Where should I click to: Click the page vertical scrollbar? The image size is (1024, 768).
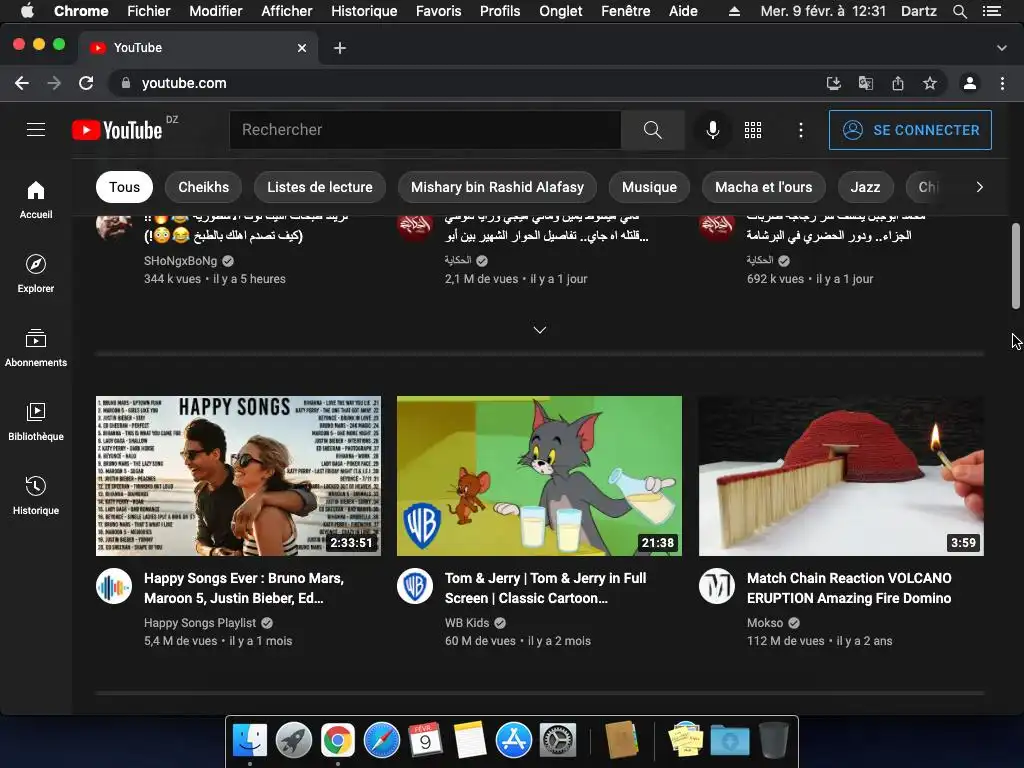coord(1016,266)
